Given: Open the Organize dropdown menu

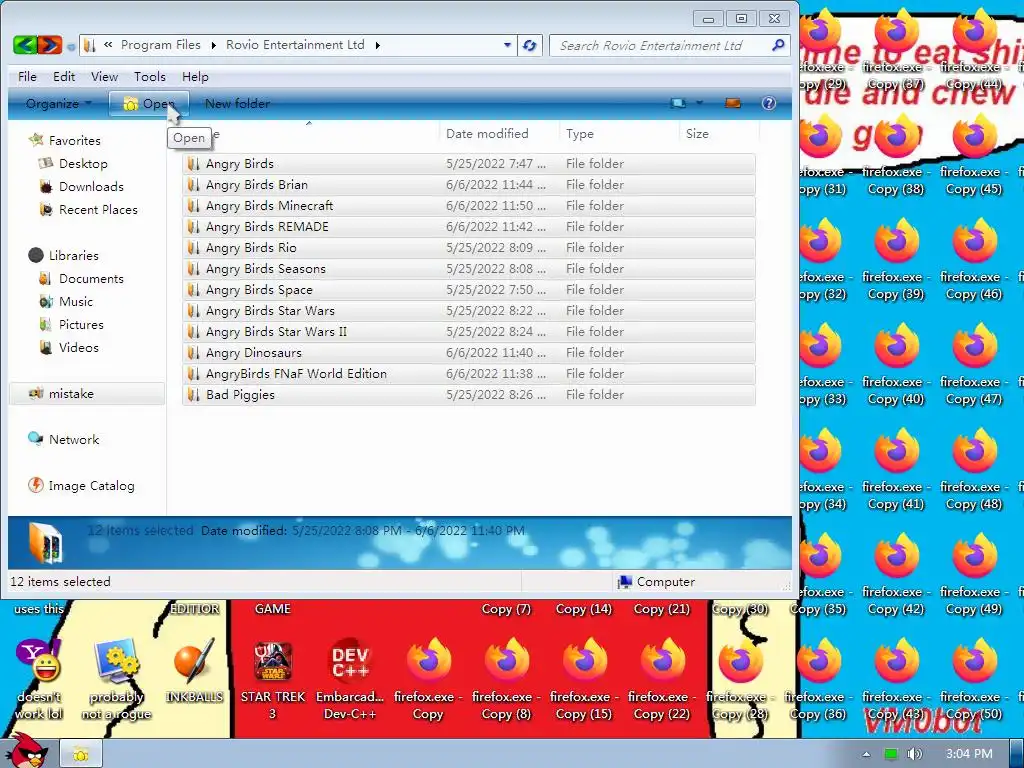Looking at the screenshot, I should pyautogui.click(x=58, y=103).
